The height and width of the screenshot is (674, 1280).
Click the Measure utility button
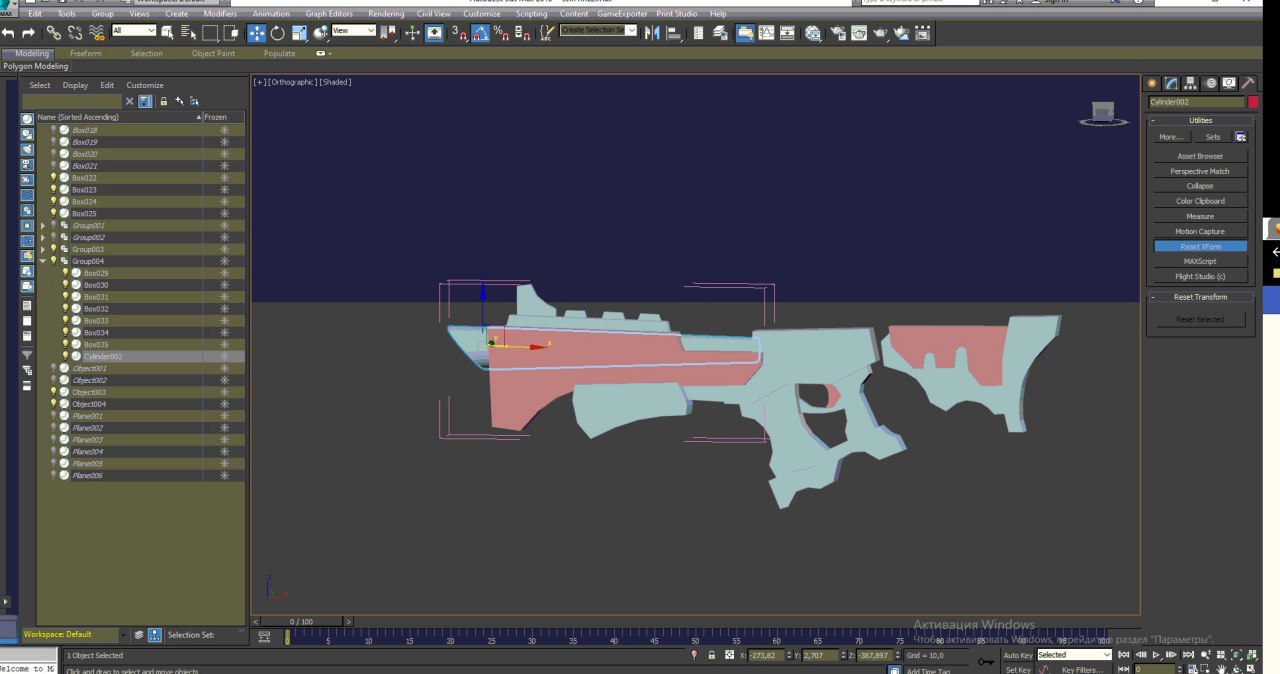click(1200, 216)
